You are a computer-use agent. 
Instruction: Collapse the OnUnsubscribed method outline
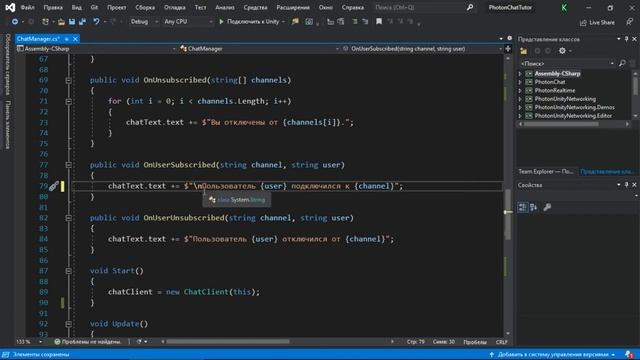pyautogui.click(x=69, y=80)
